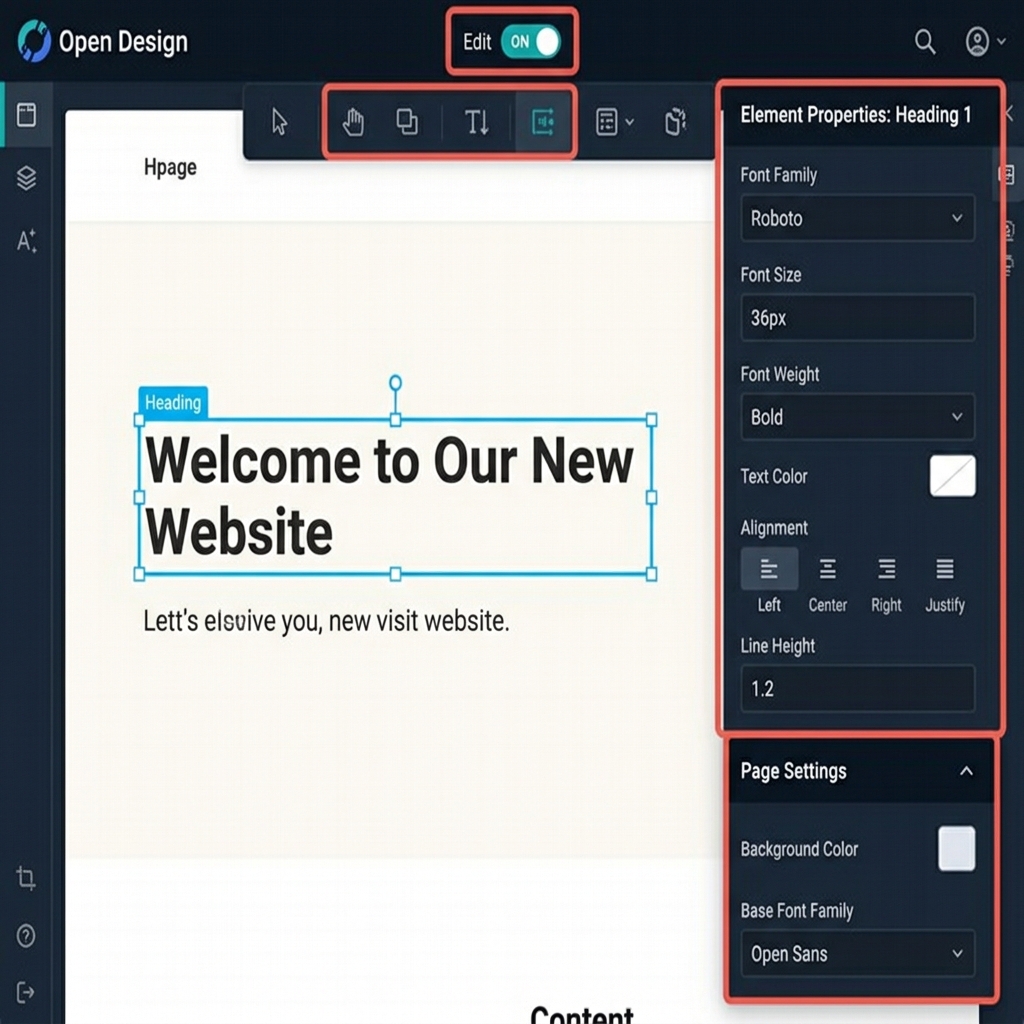Open the text styles icon in sidebar
This screenshot has height=1024, width=1024.
click(26, 241)
